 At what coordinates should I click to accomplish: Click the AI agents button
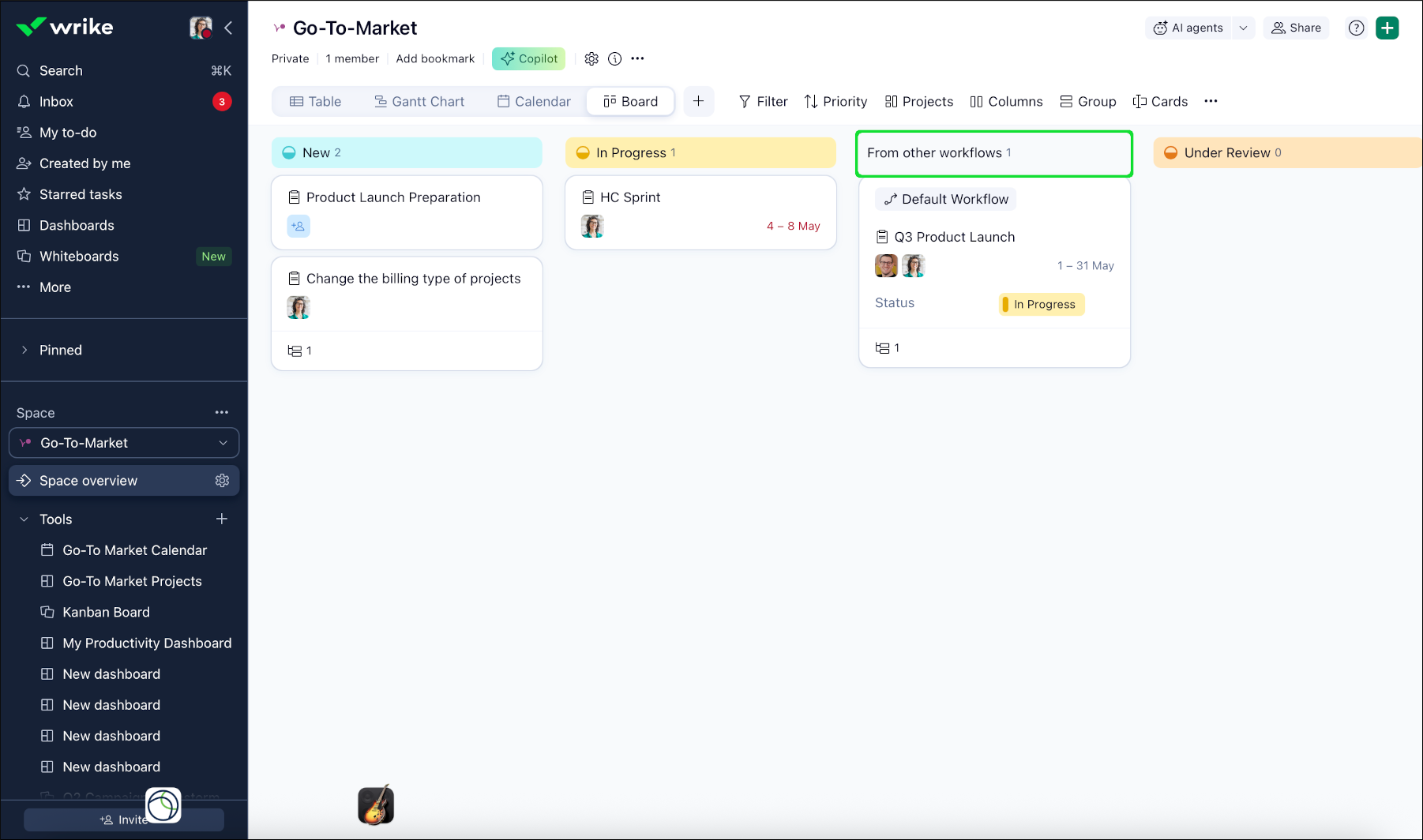pyautogui.click(x=1188, y=28)
